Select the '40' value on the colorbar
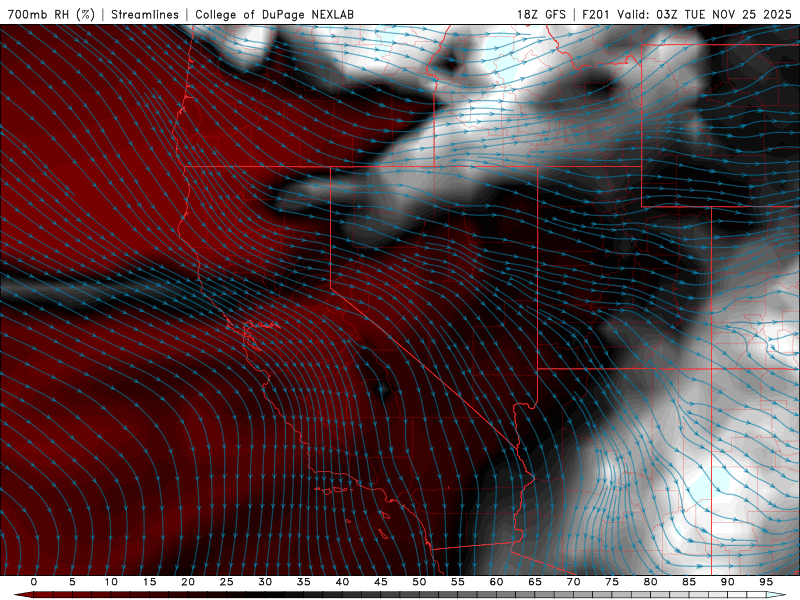The width and height of the screenshot is (800, 600). 342,582
